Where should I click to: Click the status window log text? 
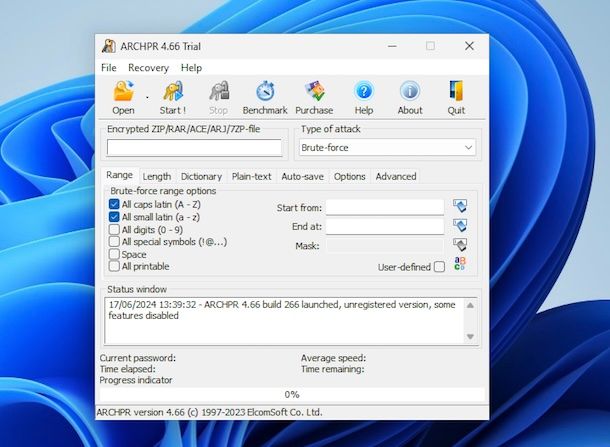click(x=282, y=310)
